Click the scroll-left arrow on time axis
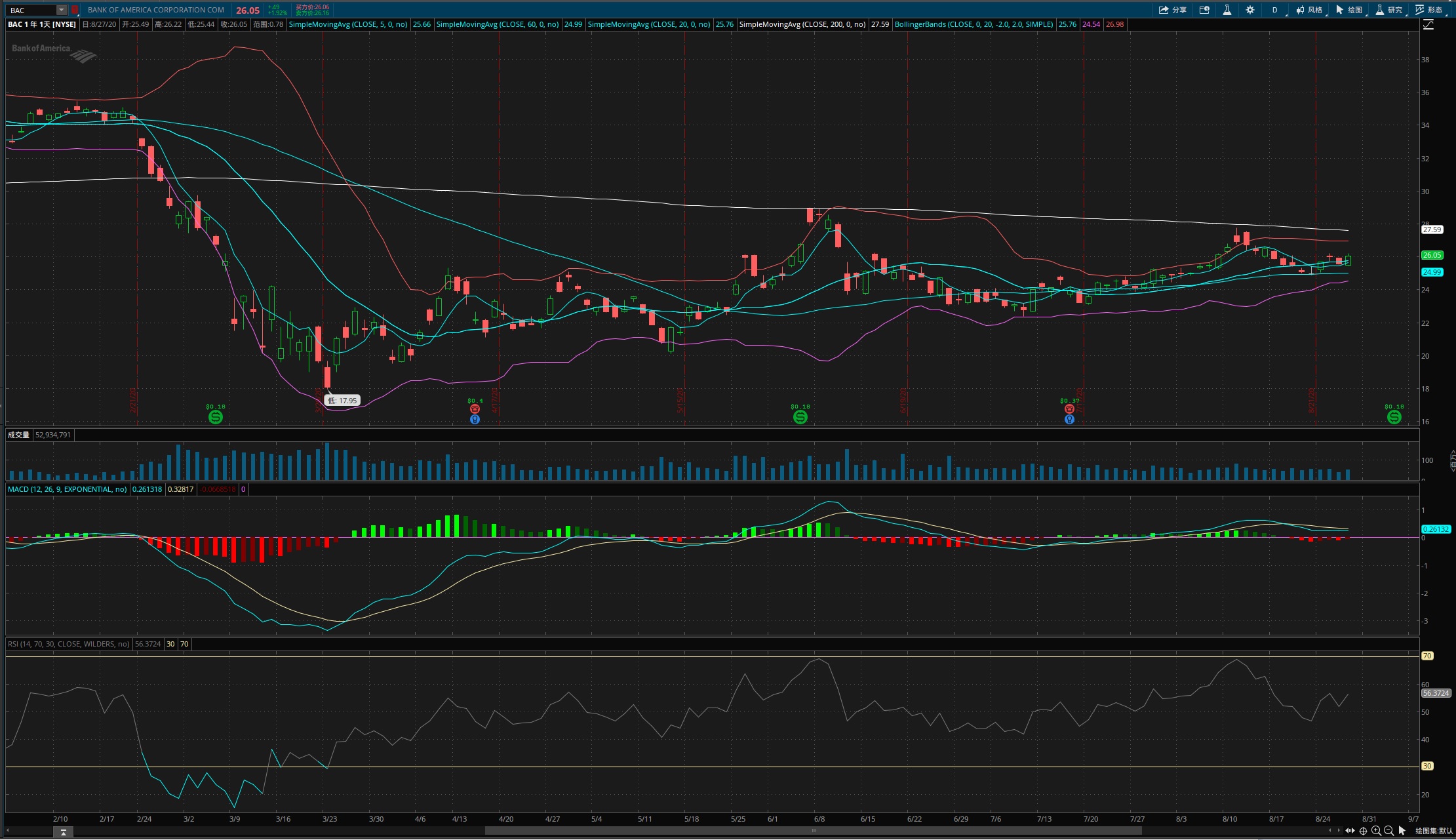 [1329, 831]
